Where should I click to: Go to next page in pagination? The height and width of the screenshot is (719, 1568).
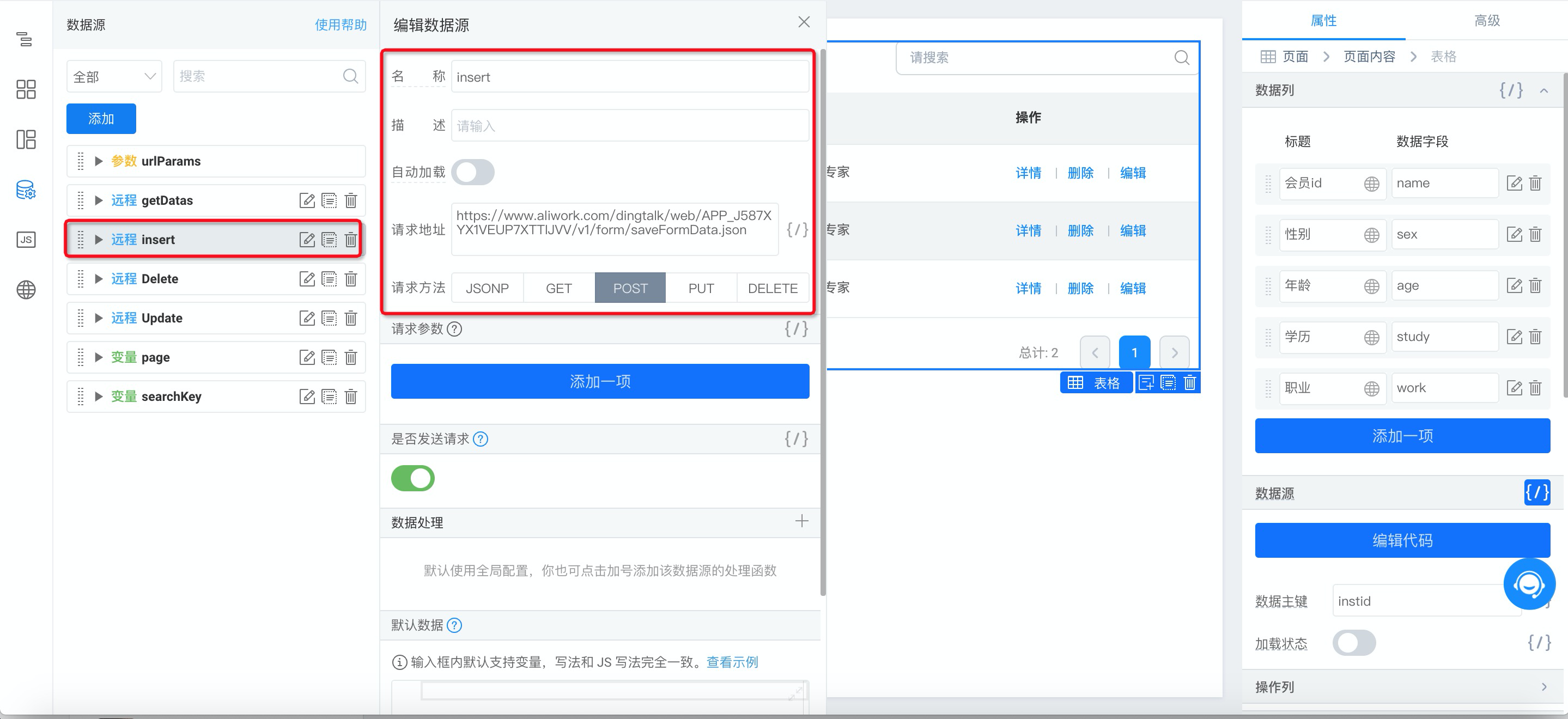tap(1174, 352)
